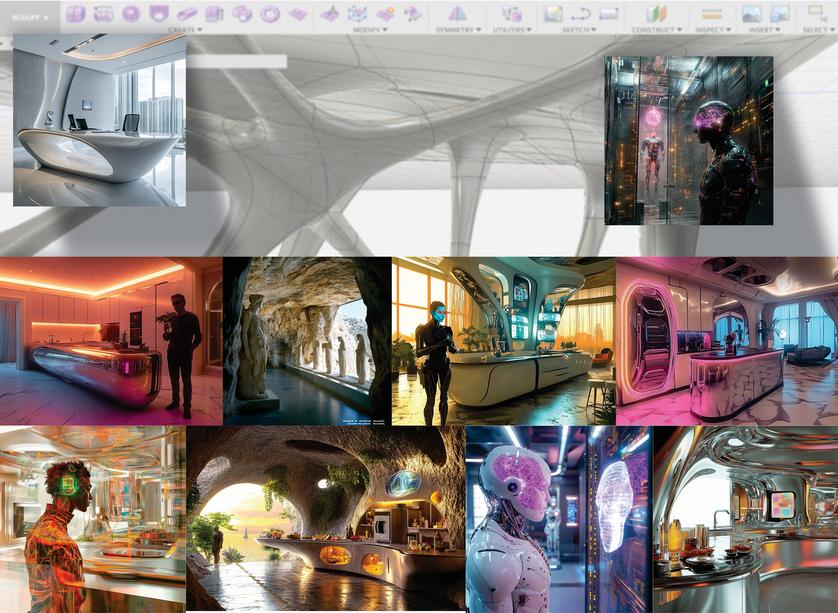Select the Box create tool icon
838x613 pixels.
pyautogui.click(x=75, y=13)
